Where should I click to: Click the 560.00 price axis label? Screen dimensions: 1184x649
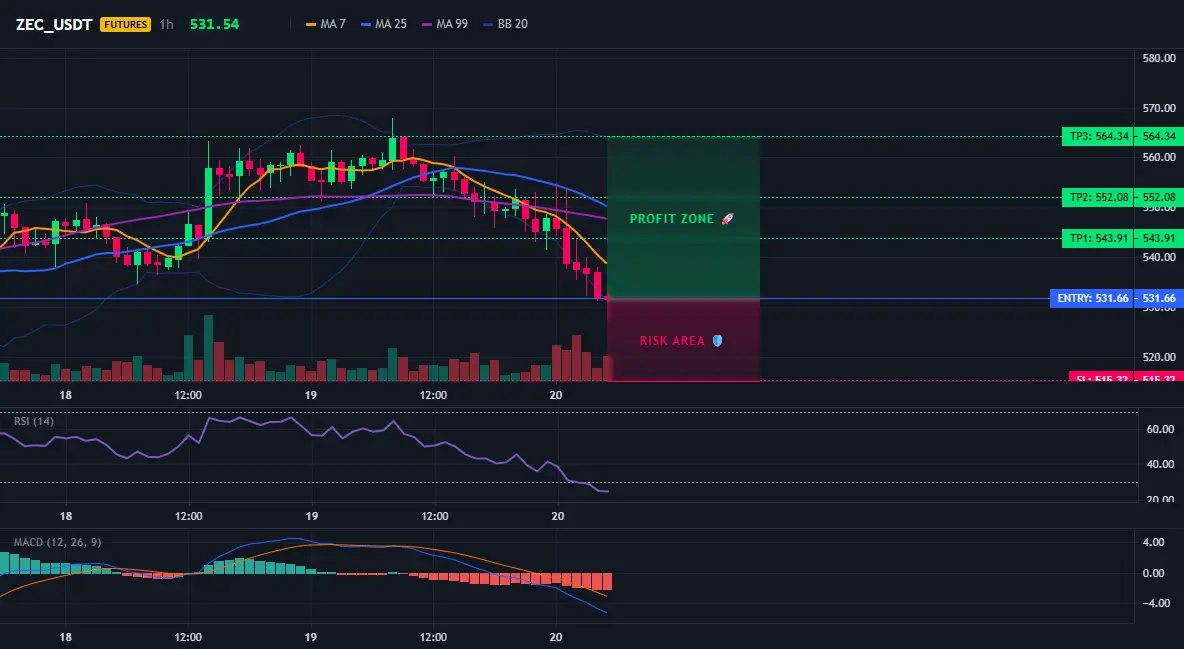click(1158, 157)
